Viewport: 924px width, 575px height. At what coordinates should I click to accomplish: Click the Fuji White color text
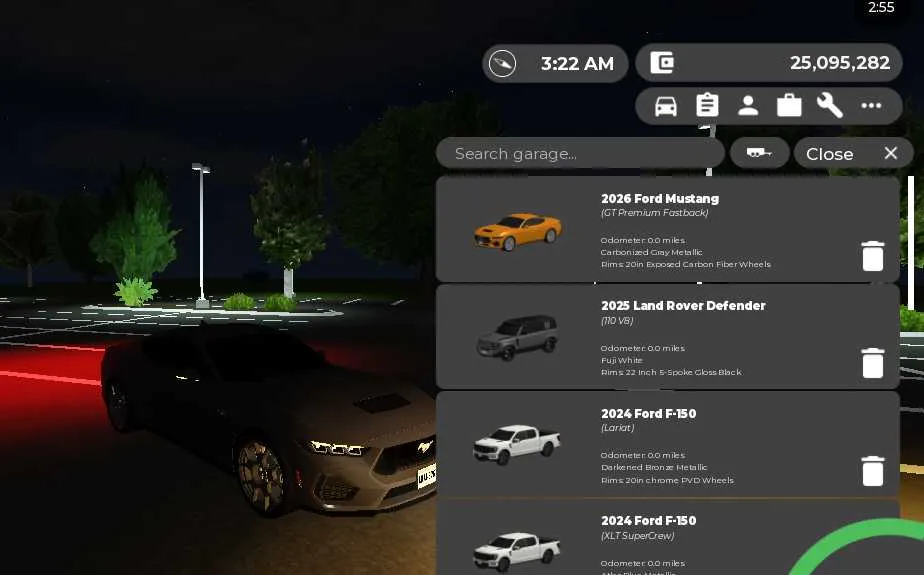coord(622,360)
